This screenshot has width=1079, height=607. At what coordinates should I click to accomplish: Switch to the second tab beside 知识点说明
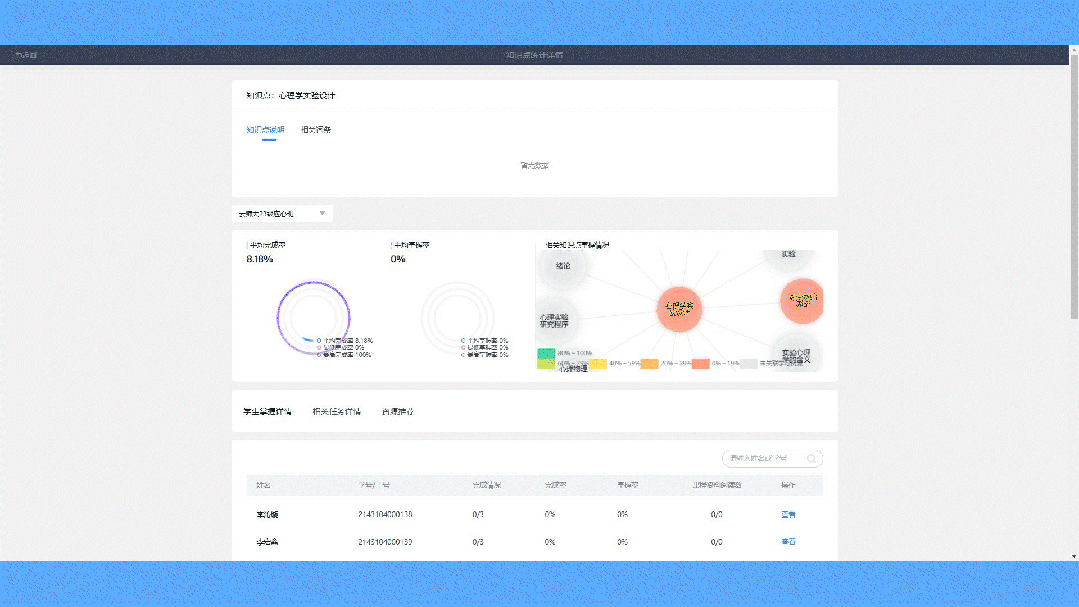[x=316, y=130]
